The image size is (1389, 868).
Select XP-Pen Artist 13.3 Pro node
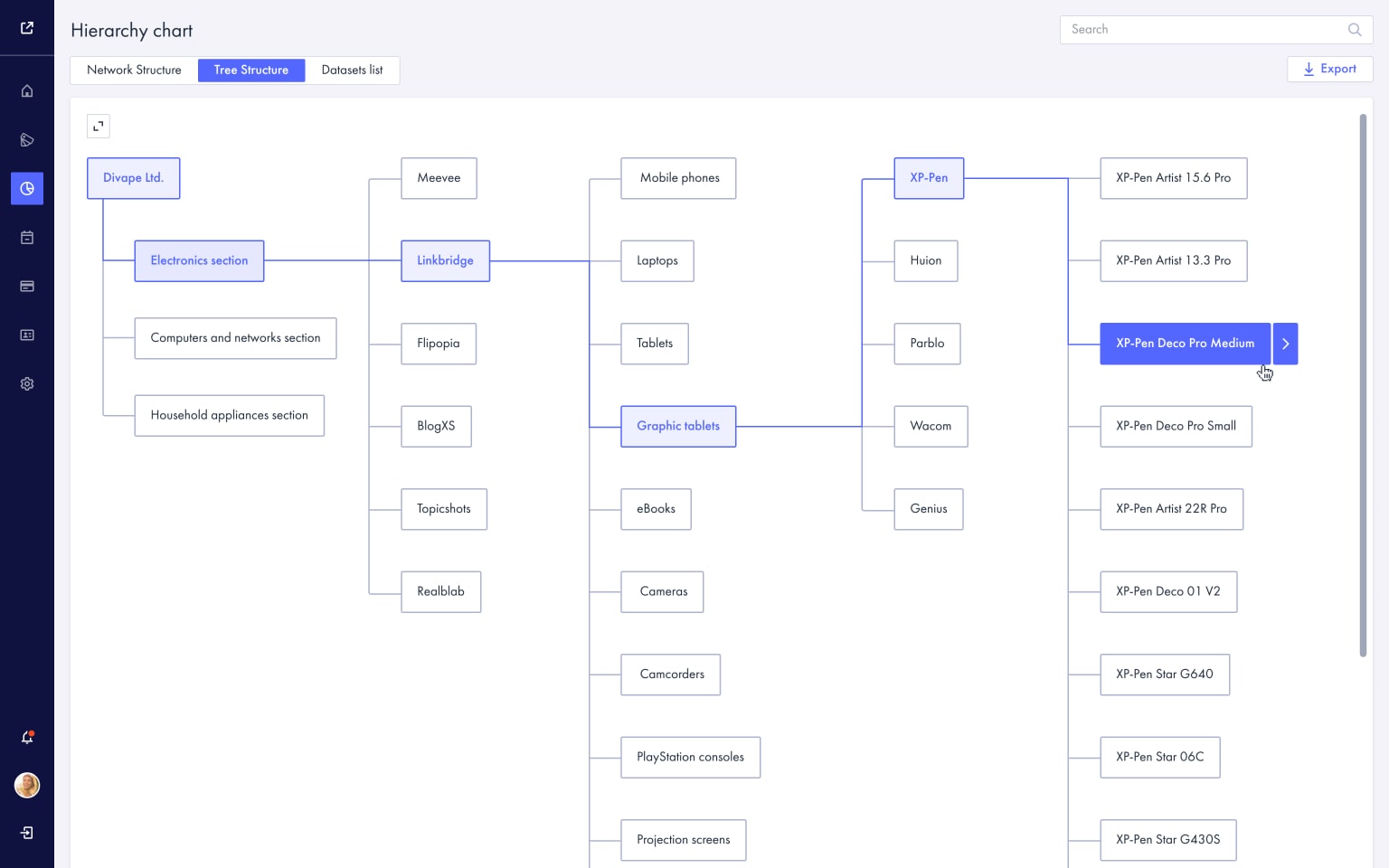[1174, 260]
